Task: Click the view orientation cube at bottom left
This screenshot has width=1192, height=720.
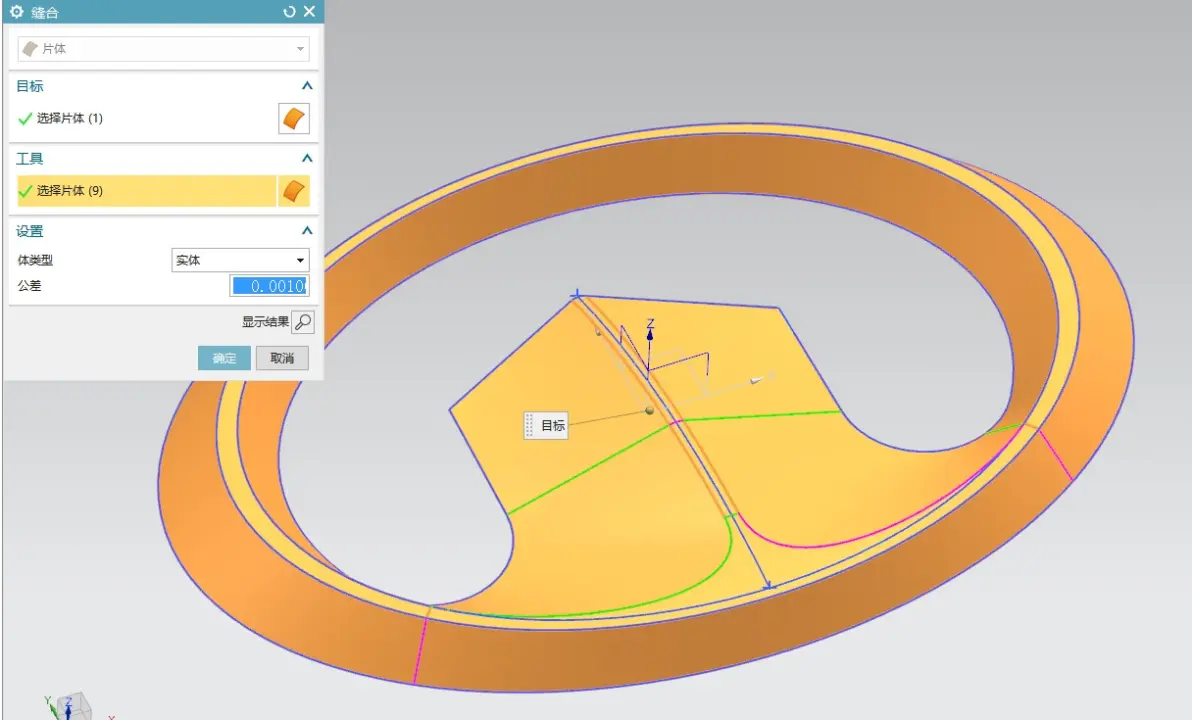Action: coord(73,706)
